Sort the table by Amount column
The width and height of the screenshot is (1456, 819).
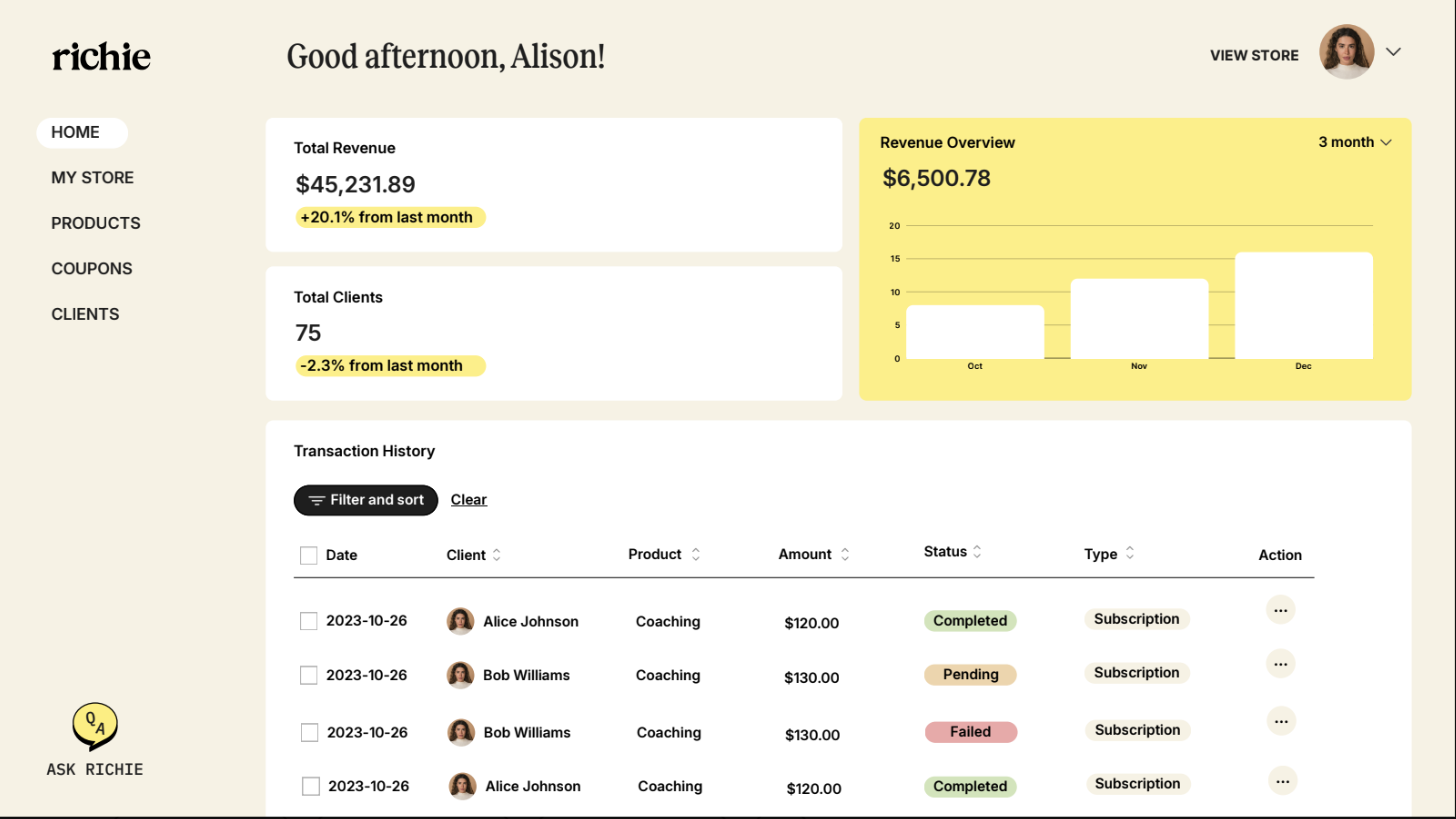click(x=845, y=554)
